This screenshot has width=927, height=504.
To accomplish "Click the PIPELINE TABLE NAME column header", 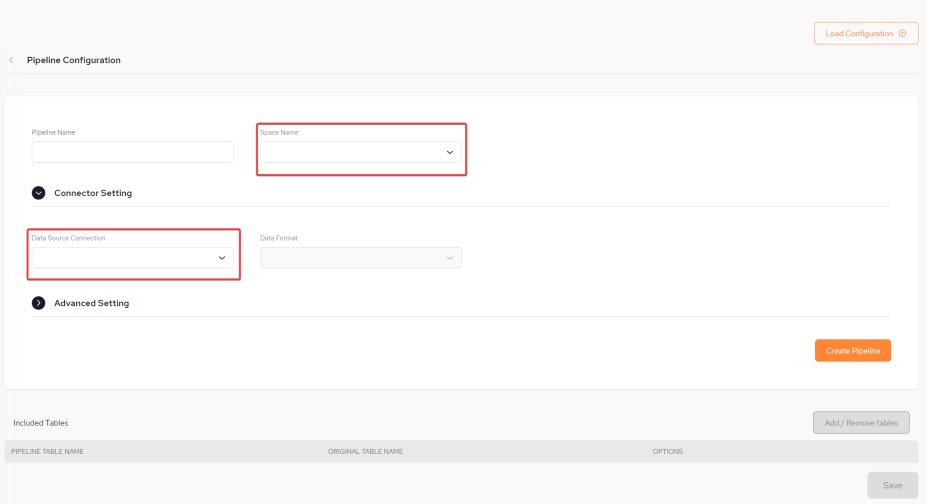I will [x=47, y=451].
